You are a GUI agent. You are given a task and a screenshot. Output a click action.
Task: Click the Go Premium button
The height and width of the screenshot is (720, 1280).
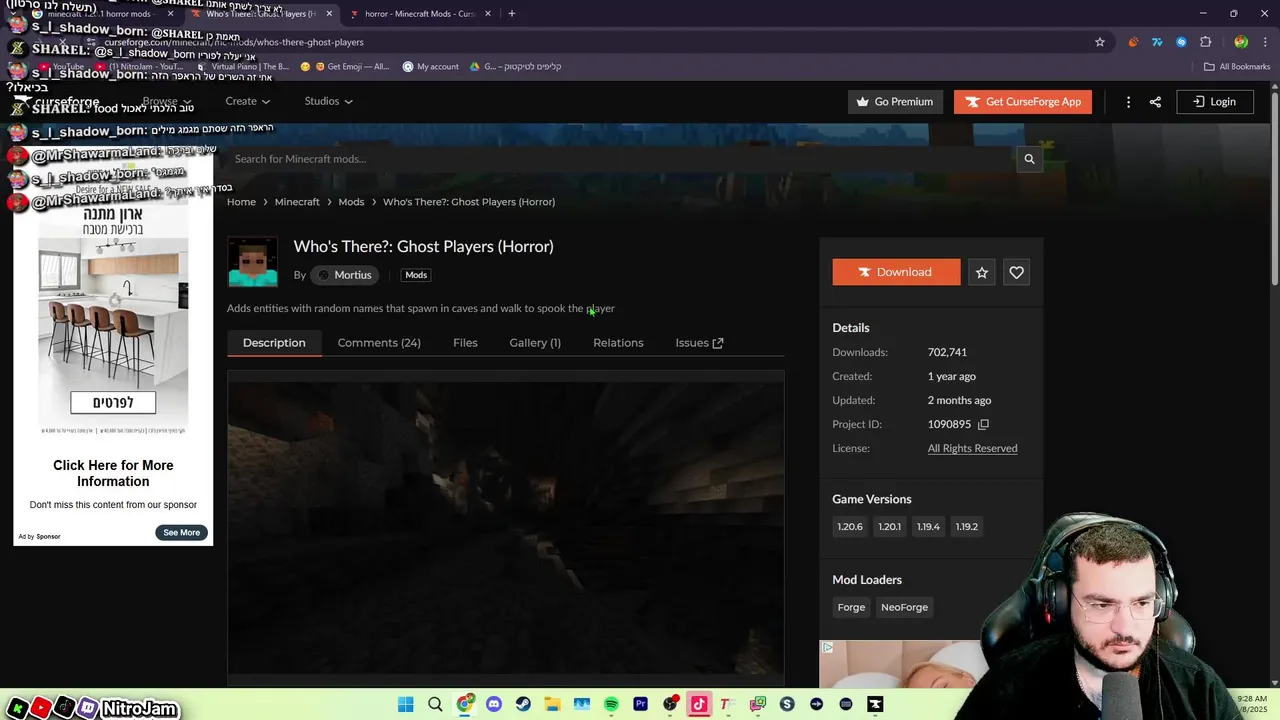click(895, 102)
